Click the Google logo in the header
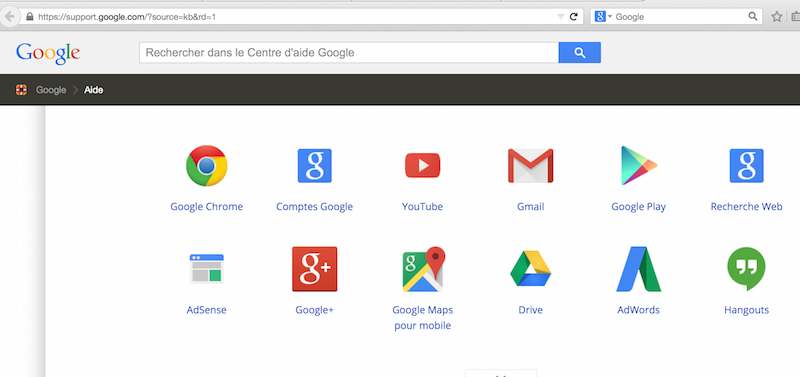This screenshot has width=800, height=377. coord(48,53)
